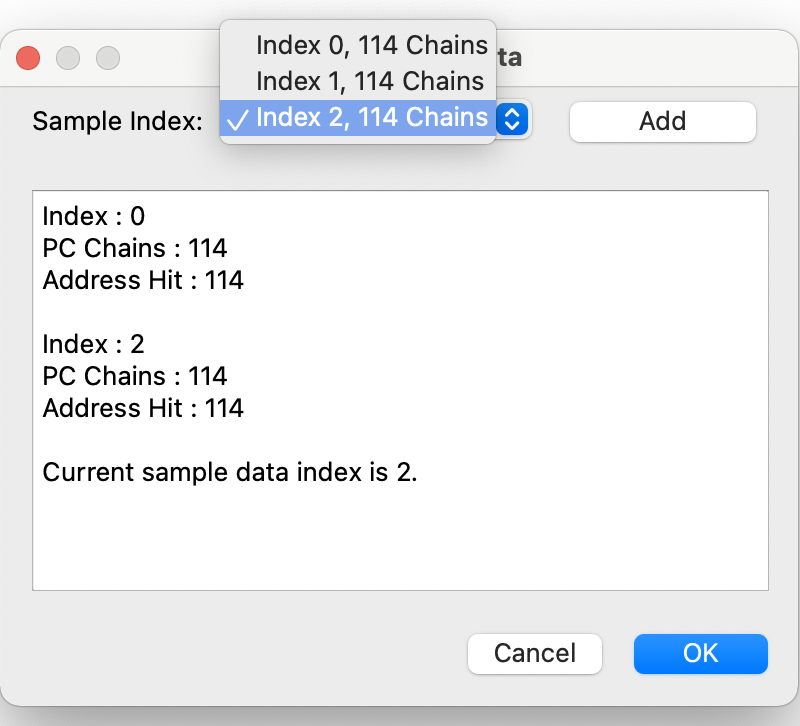Click the "Sample Index:" label
This screenshot has width=800, height=726.
pos(118,122)
